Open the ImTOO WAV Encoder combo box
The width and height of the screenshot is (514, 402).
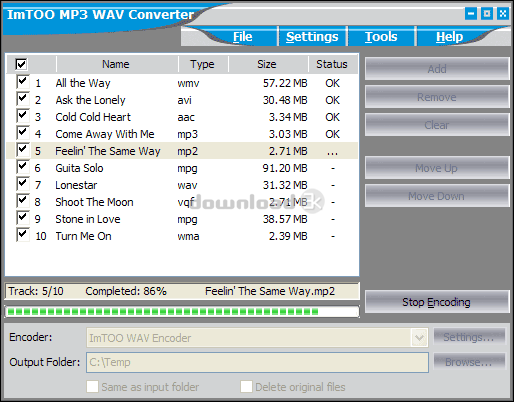[x=257, y=338]
